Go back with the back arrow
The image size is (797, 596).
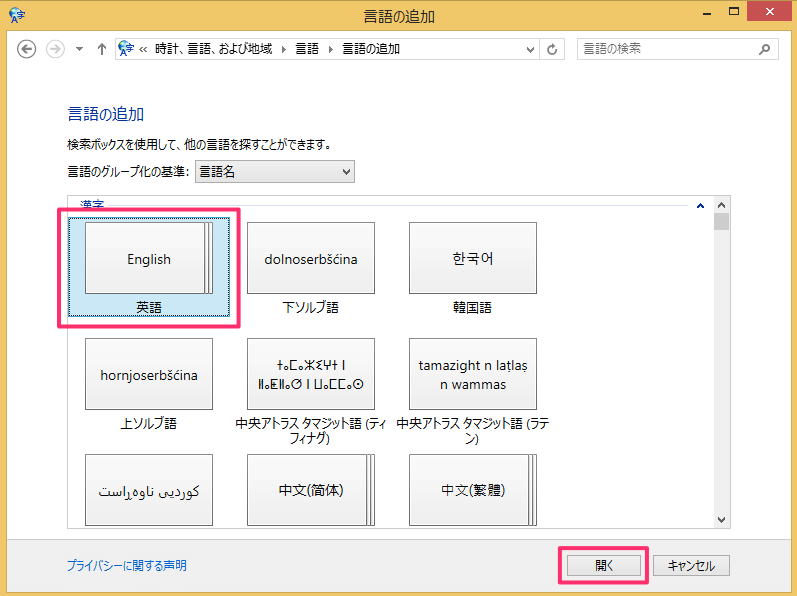click(26, 49)
